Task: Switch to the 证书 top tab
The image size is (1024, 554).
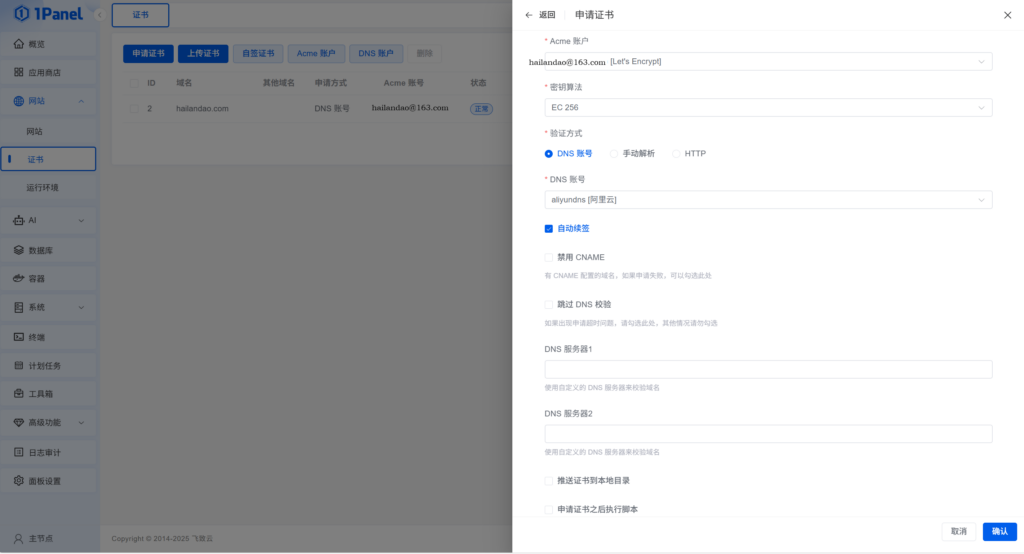Action: coord(140,15)
